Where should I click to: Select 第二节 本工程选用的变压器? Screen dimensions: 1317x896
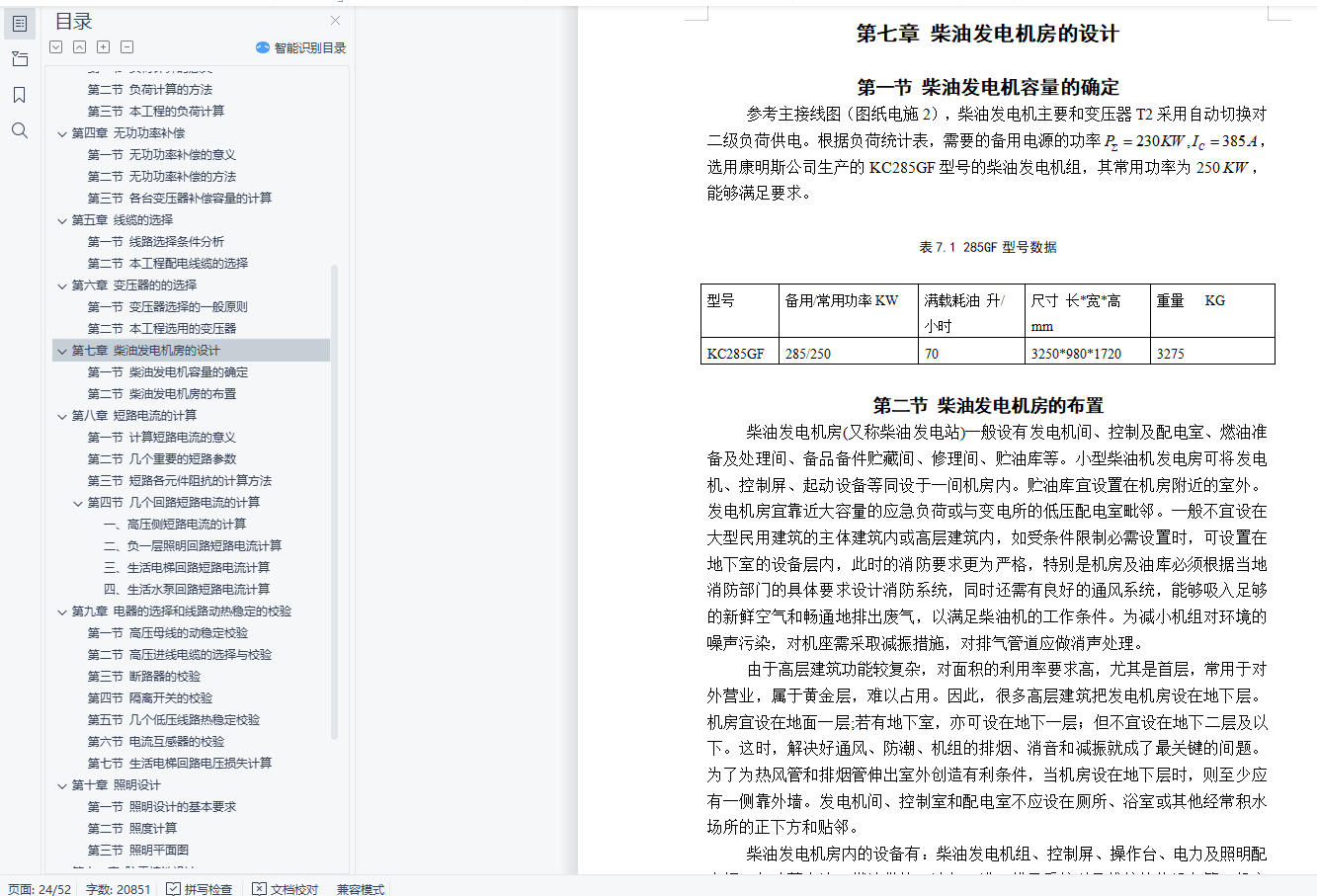[x=162, y=329]
